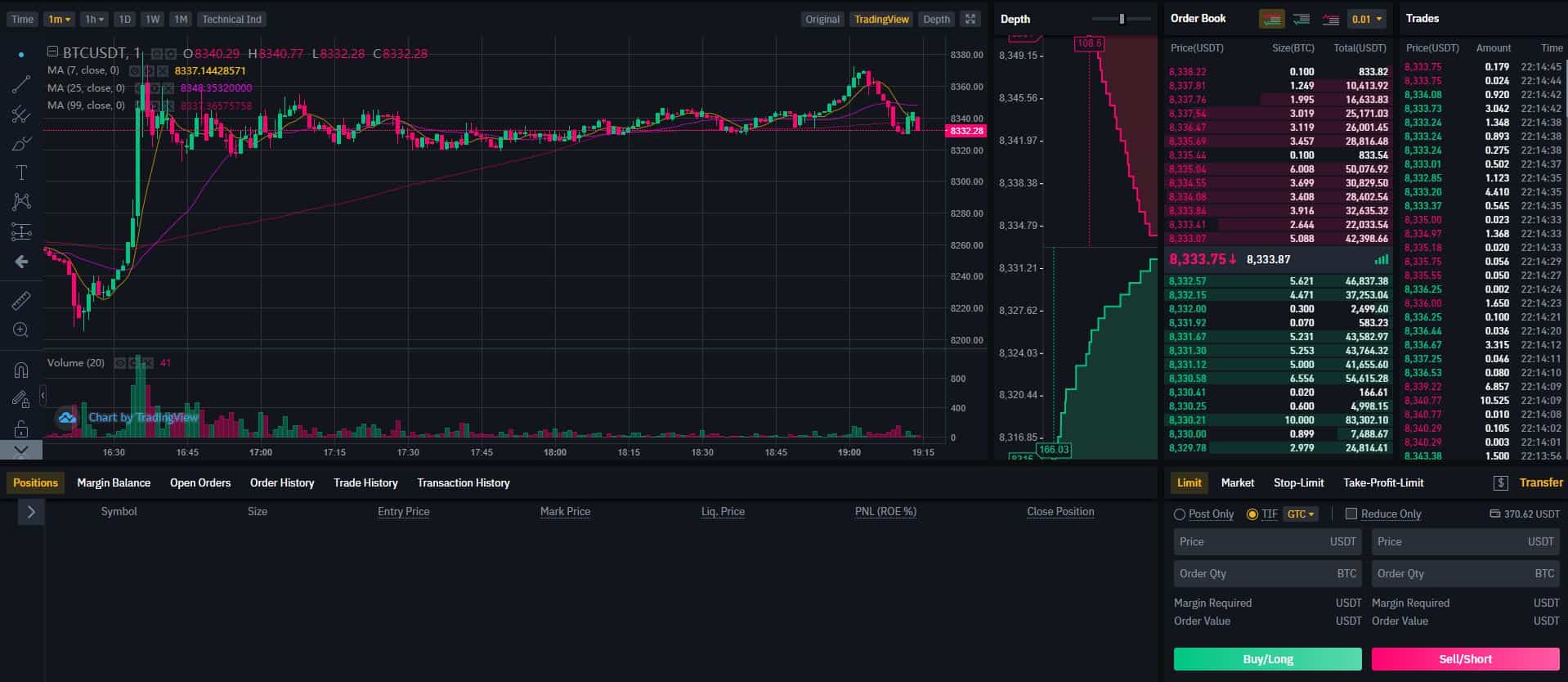Adjust the Depth zoom slider
This screenshot has height=682, width=1568.
(x=1122, y=19)
